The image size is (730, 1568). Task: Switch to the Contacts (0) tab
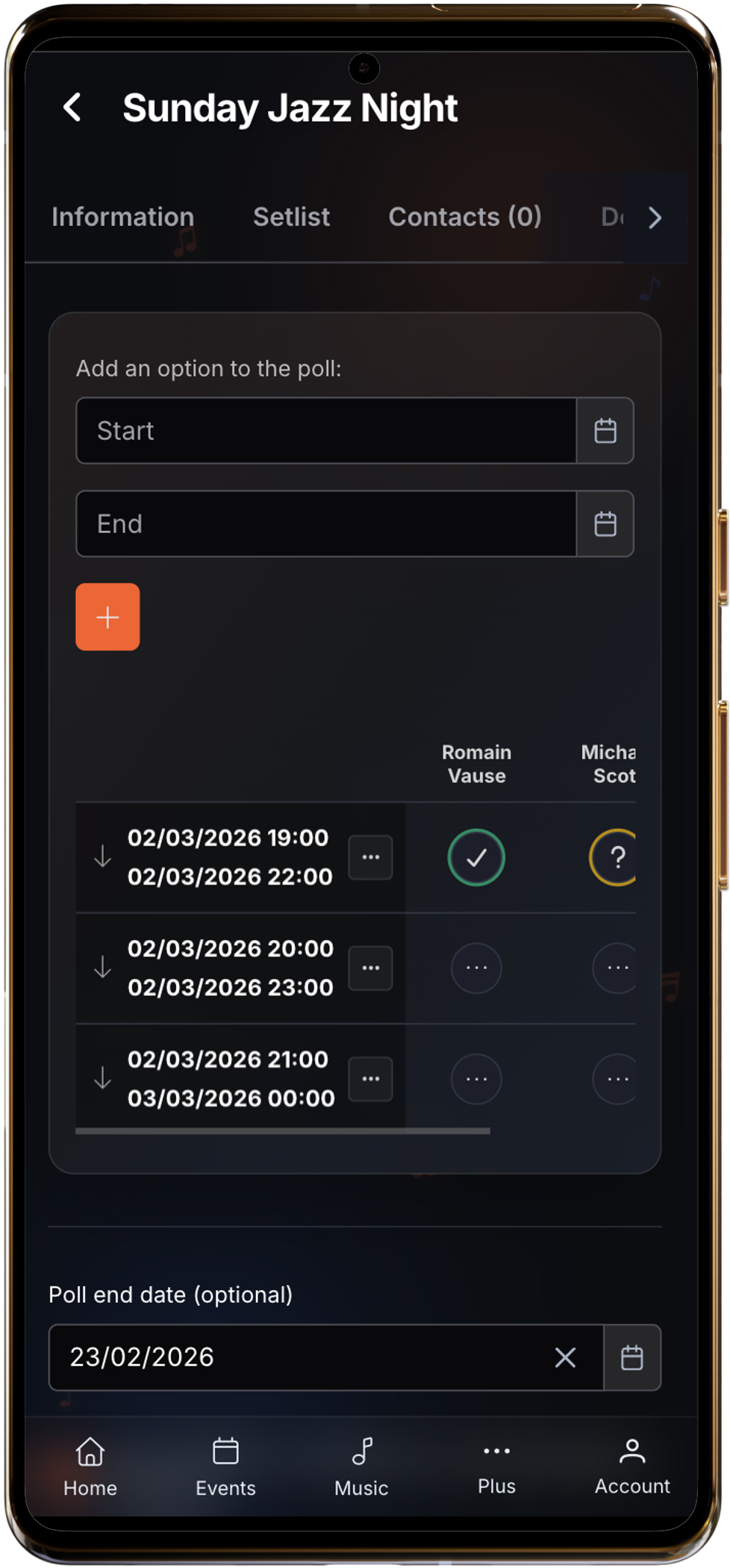click(x=464, y=217)
